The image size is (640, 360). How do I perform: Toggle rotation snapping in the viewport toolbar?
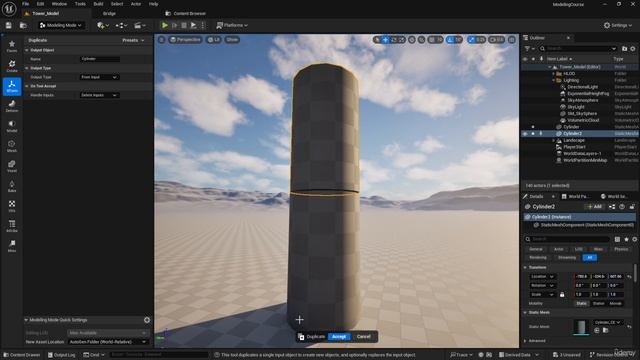coord(450,40)
